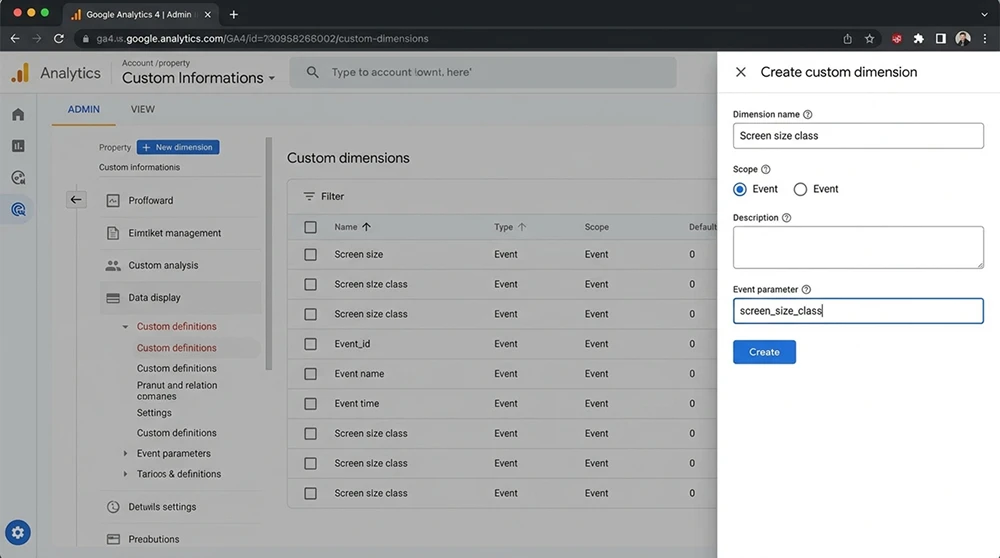The width and height of the screenshot is (1000, 558).
Task: Click the Admin gear icon at bottom left
Action: click(x=18, y=533)
